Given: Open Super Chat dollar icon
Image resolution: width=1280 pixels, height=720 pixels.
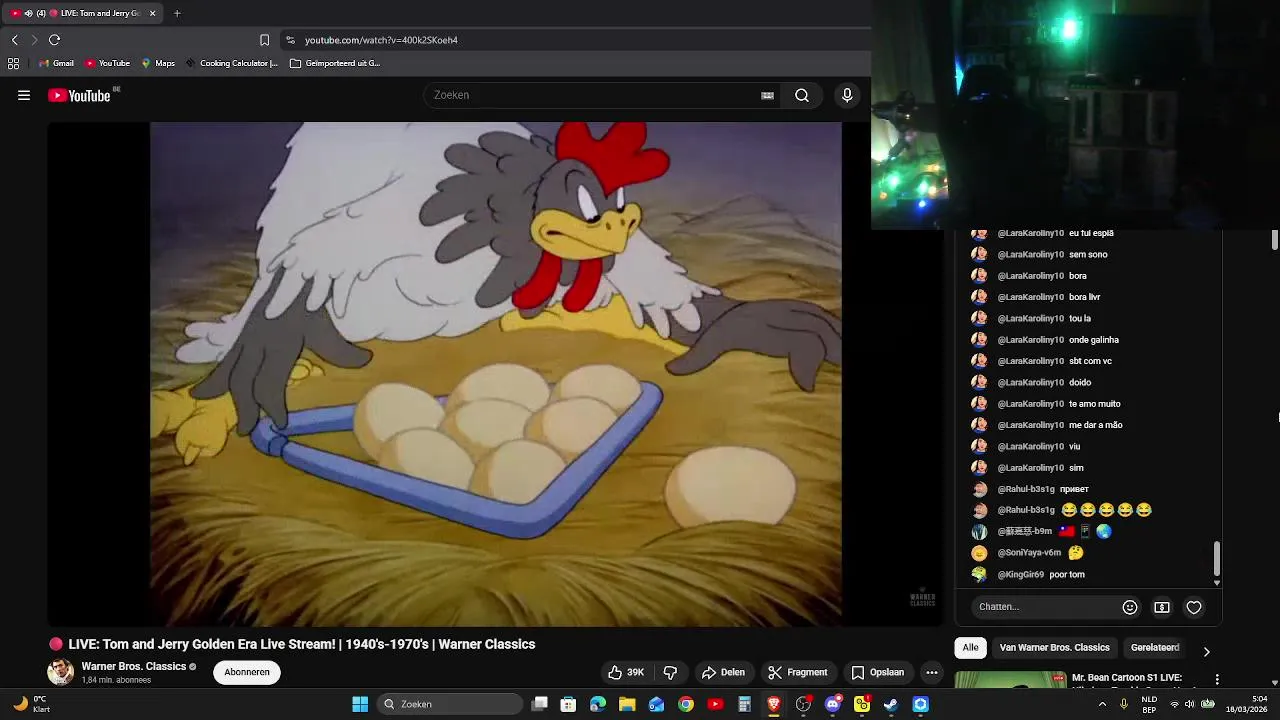Looking at the screenshot, I should click(x=1162, y=607).
